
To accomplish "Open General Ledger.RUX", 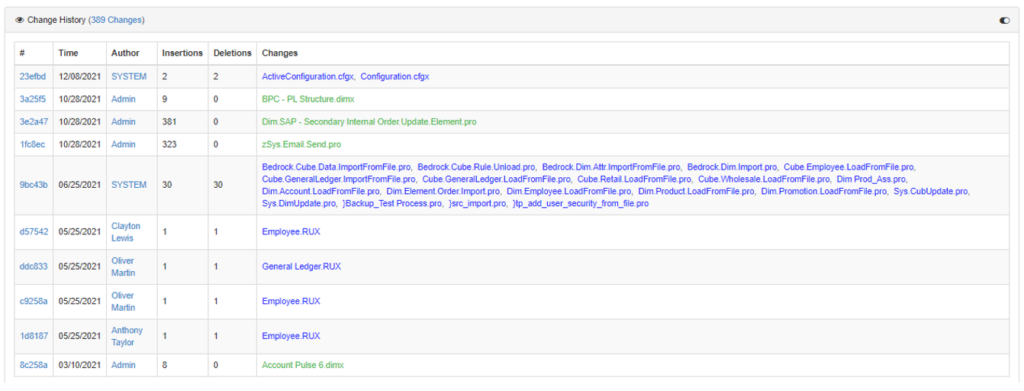I will 301,266.
